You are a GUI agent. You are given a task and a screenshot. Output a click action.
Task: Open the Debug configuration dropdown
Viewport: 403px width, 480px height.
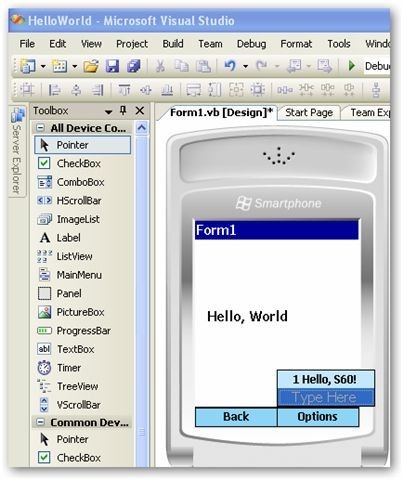pos(377,66)
